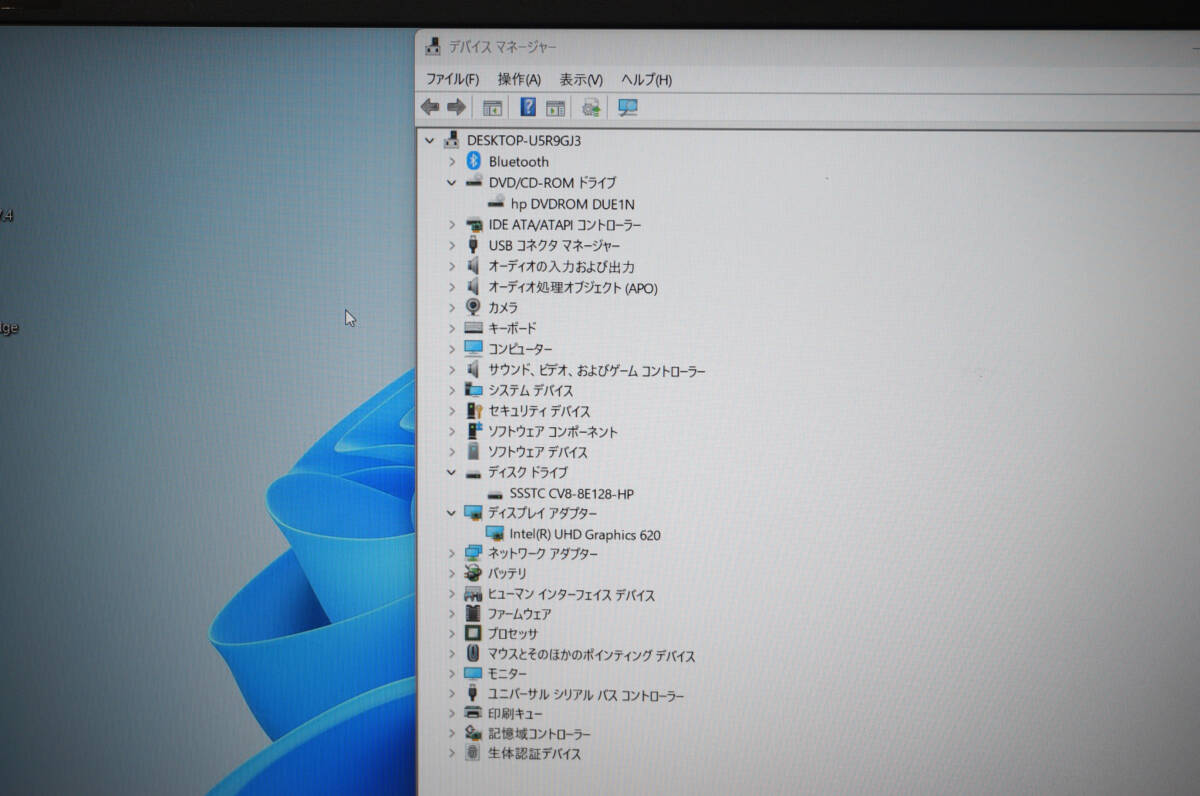
Task: Collapse the DVD/CD-ROM ドライブ category
Action: (452, 182)
